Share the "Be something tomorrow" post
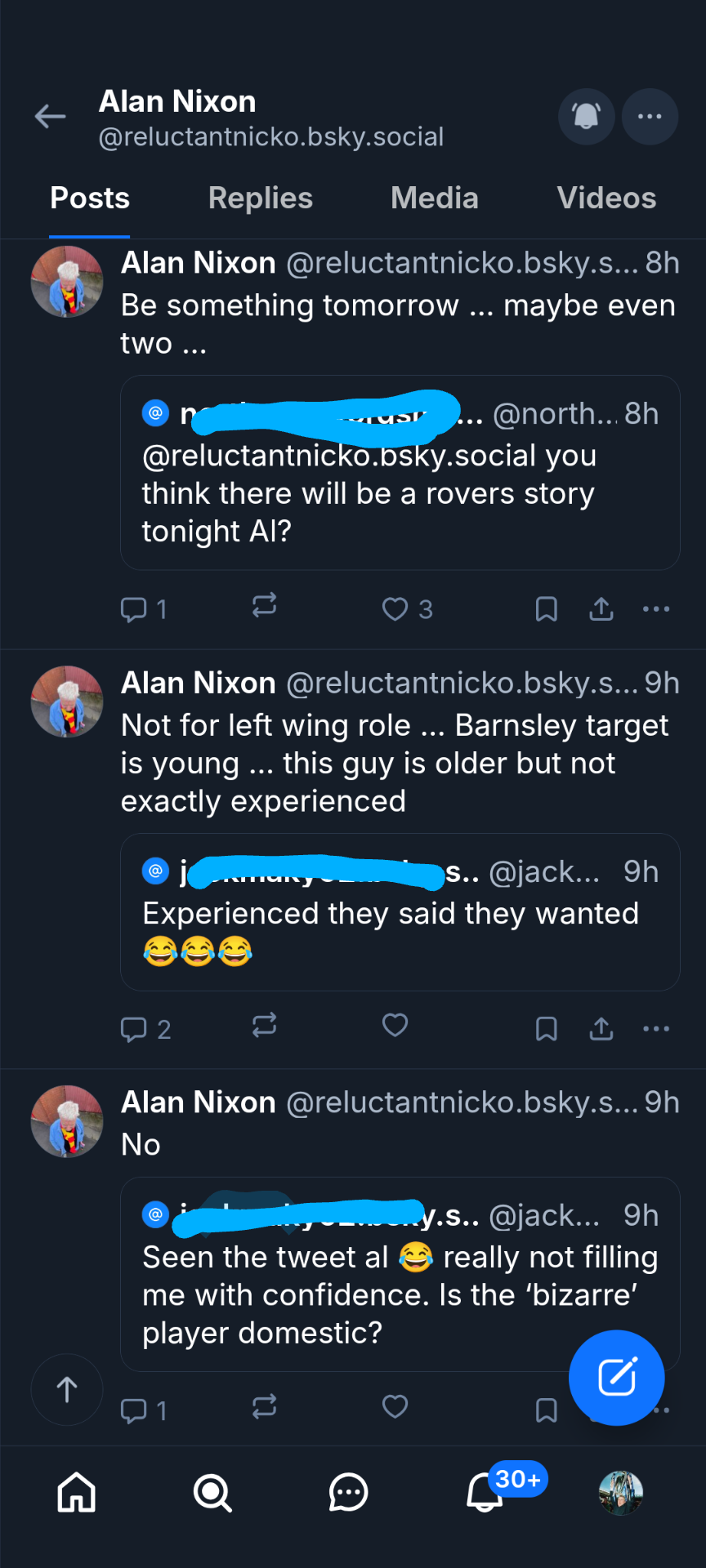The height and width of the screenshot is (1568, 706). (601, 609)
